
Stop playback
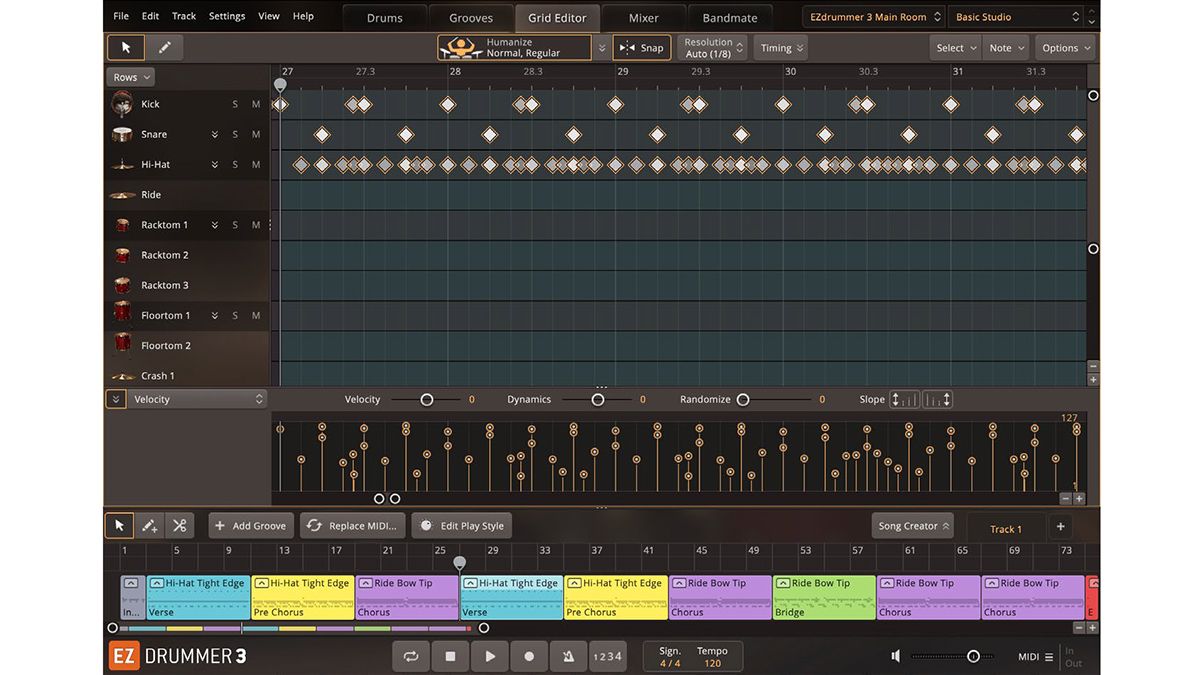(450, 656)
